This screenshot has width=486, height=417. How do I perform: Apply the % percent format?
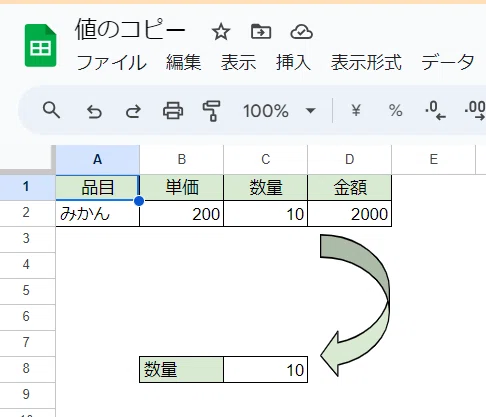click(395, 110)
